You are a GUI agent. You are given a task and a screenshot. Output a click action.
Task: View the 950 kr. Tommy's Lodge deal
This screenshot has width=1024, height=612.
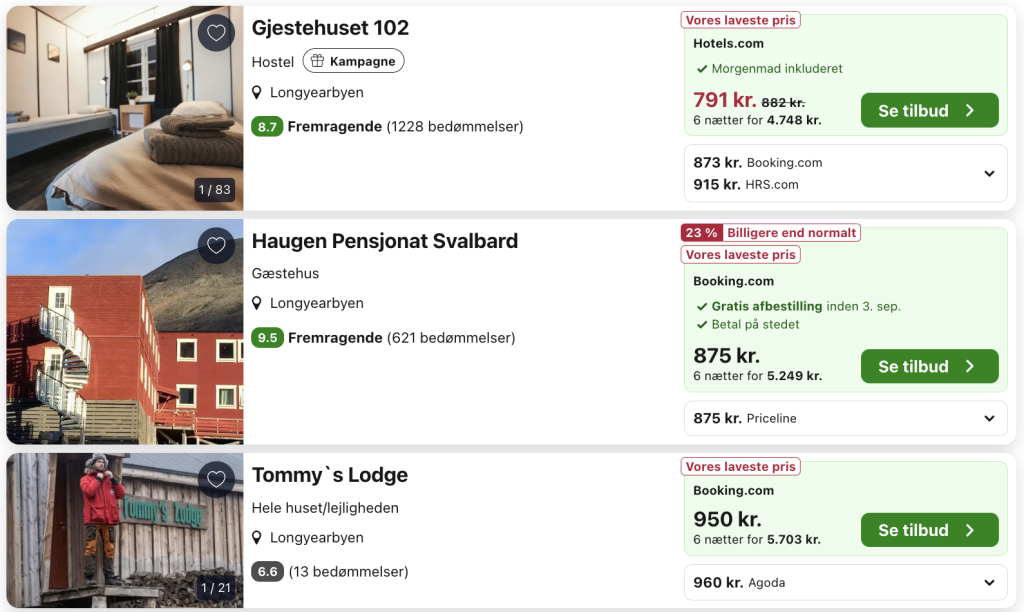pyautogui.click(x=929, y=530)
